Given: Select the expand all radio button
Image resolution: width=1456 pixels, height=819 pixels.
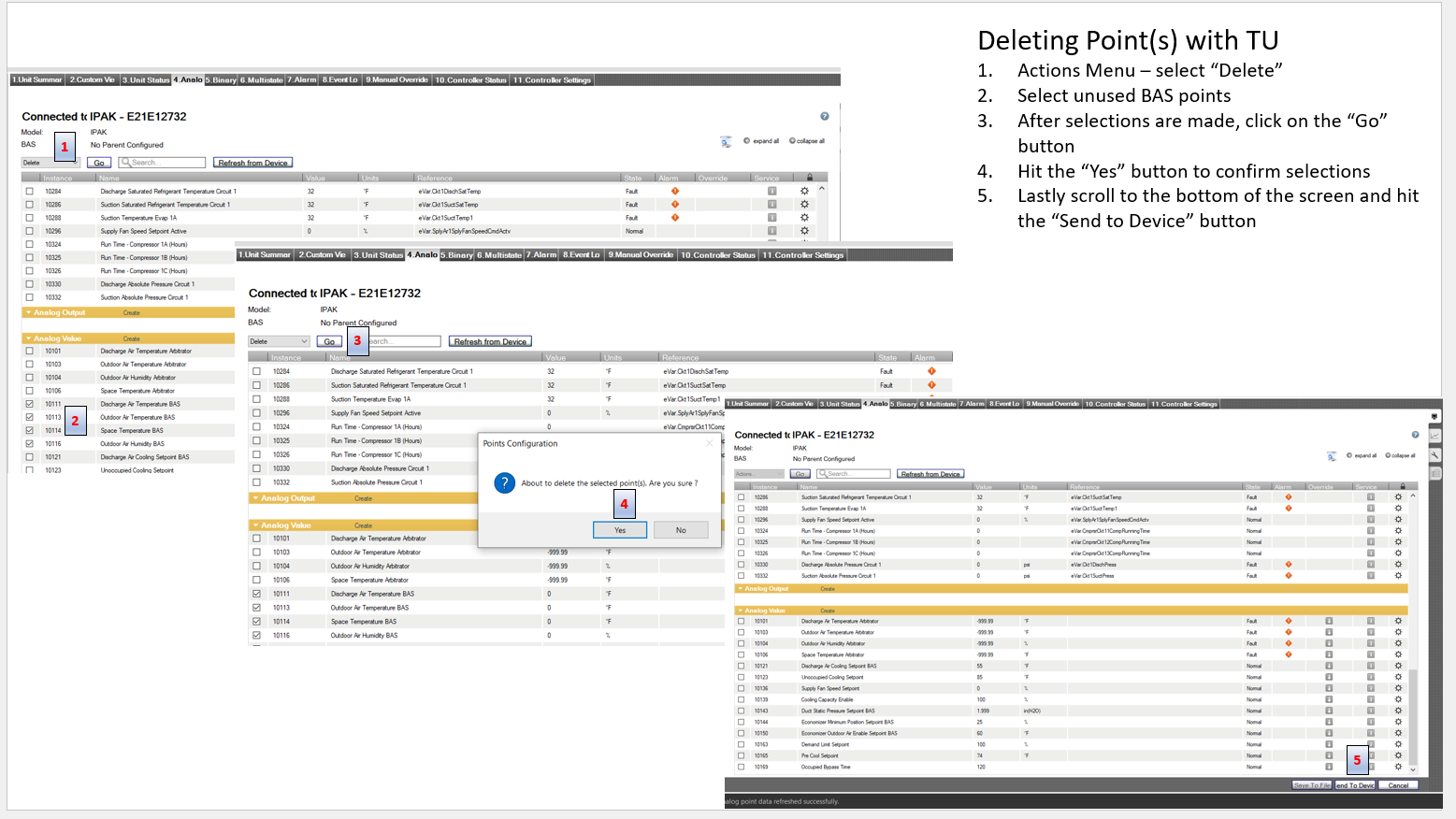Looking at the screenshot, I should click(747, 140).
